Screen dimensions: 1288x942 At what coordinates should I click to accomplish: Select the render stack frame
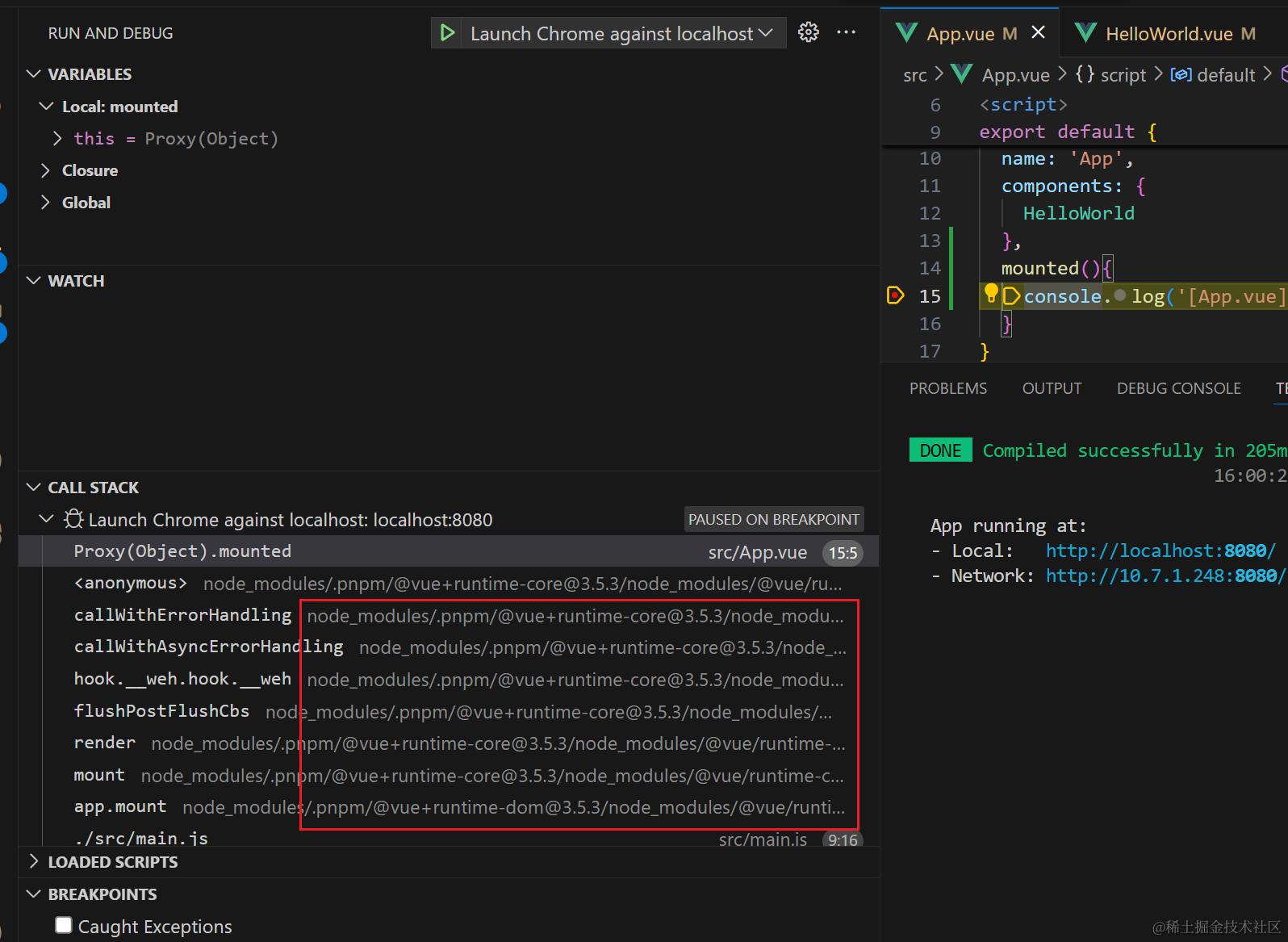449,743
